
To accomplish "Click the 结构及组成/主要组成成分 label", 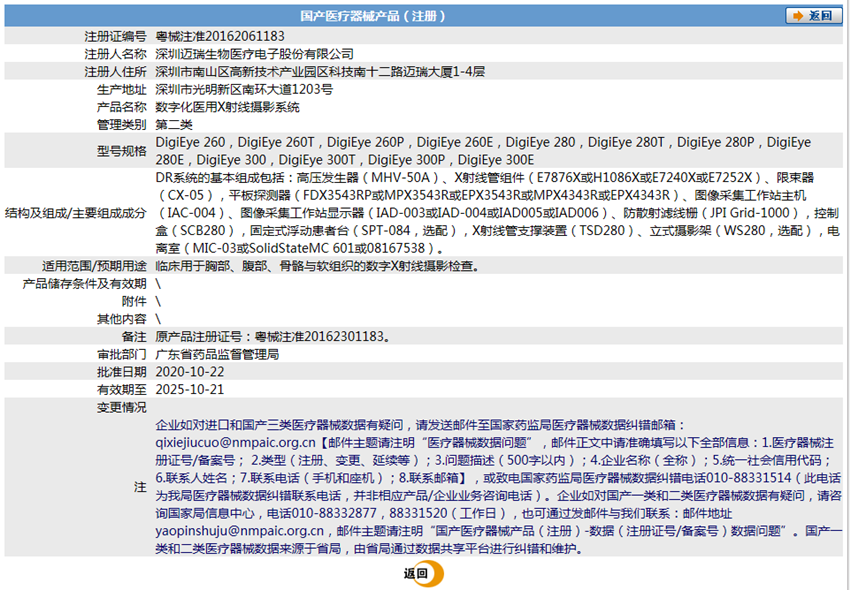I will point(76,213).
